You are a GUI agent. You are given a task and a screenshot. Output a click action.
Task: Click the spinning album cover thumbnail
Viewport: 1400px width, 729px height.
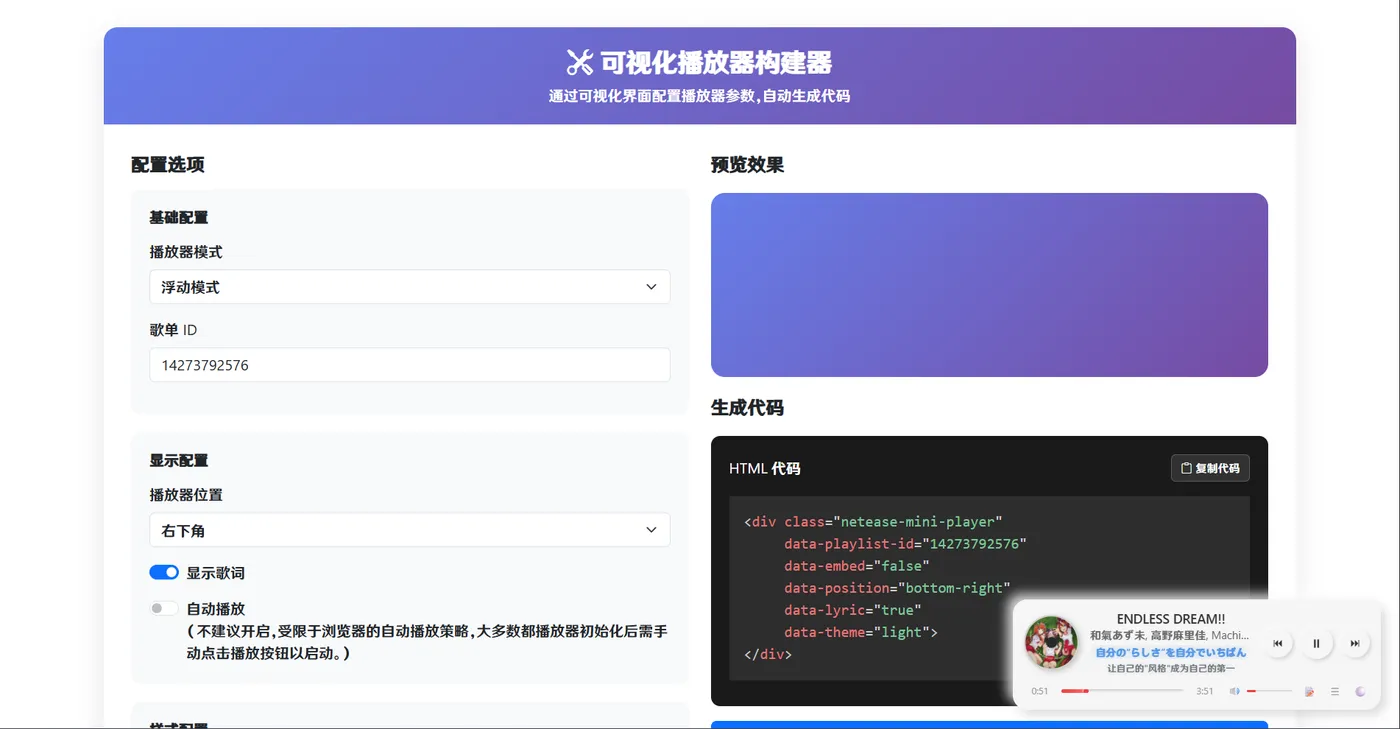(x=1052, y=643)
